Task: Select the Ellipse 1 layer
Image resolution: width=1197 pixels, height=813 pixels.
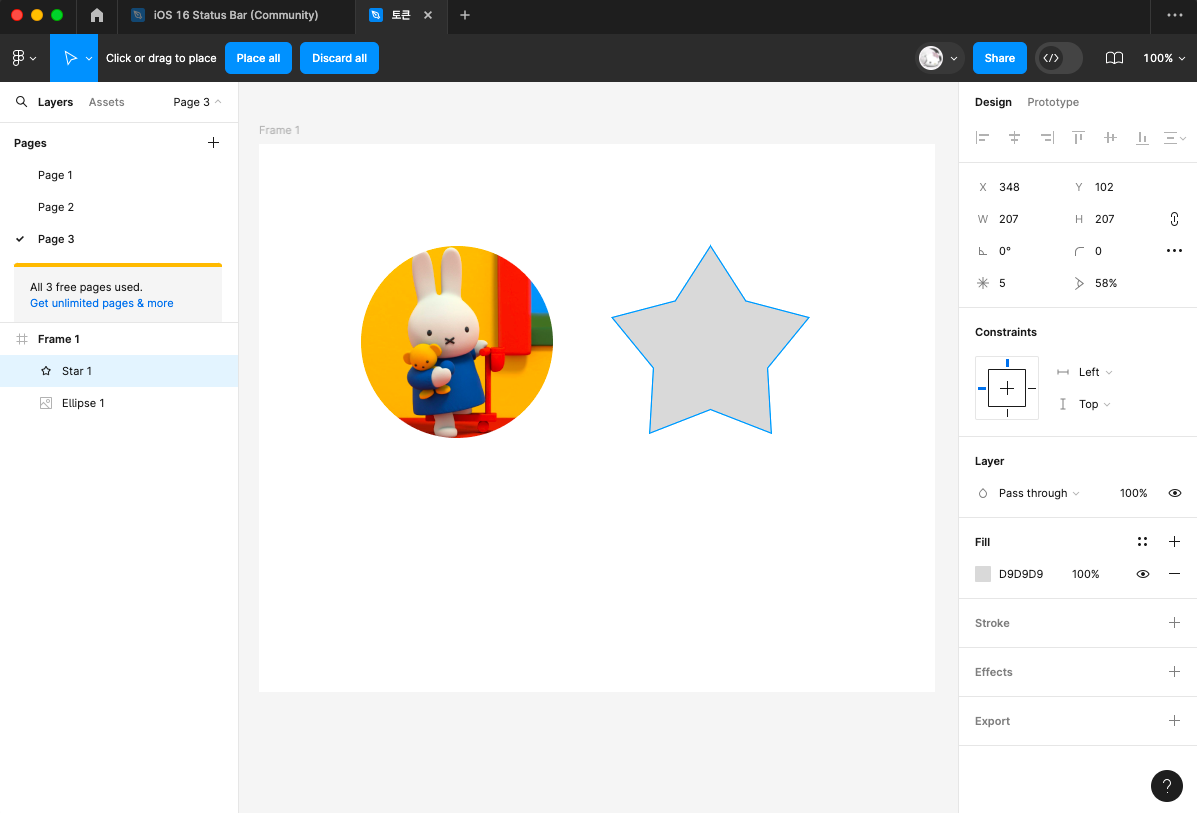Action: pyautogui.click(x=119, y=403)
